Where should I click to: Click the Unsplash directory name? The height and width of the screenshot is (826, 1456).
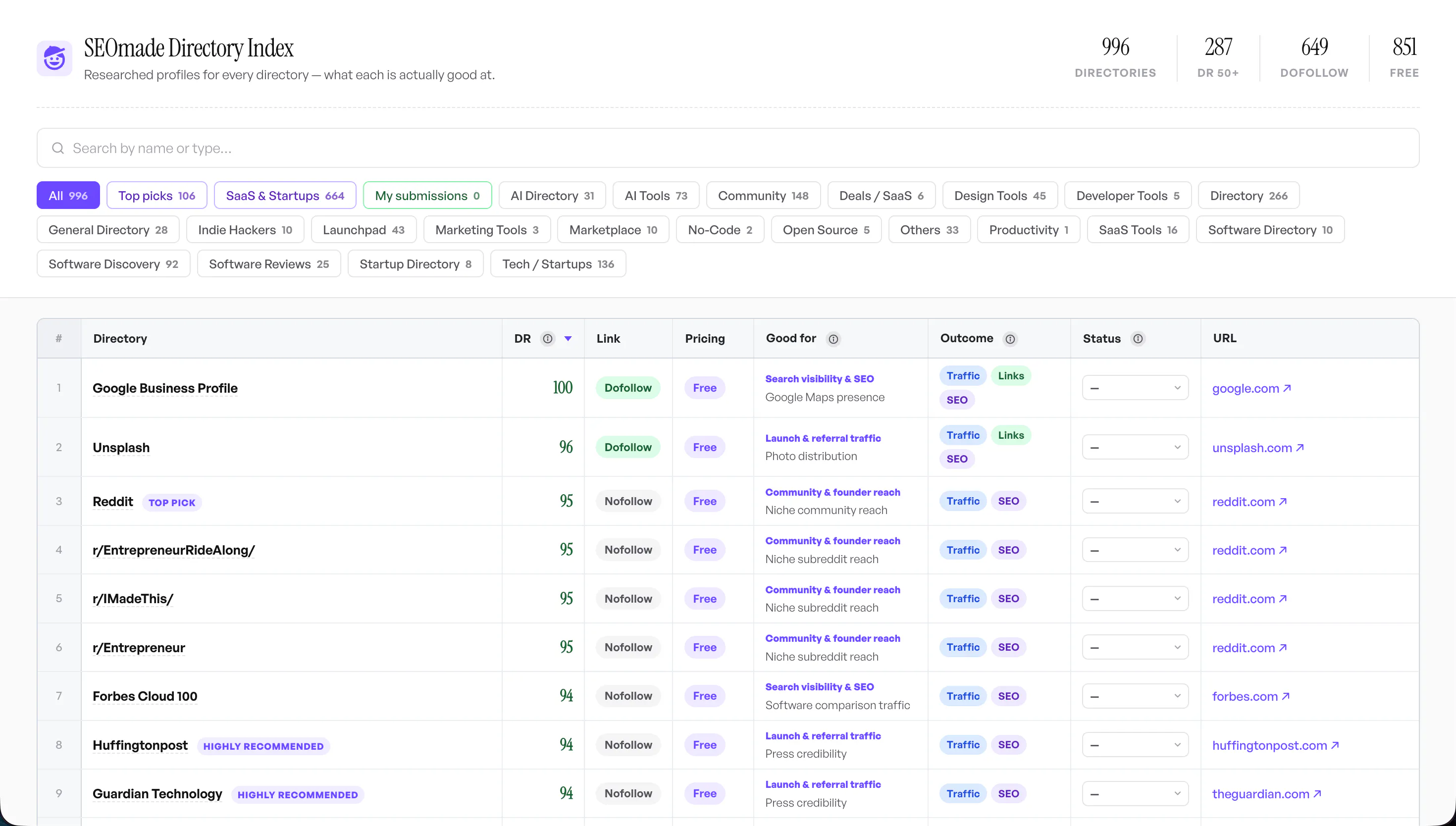(121, 448)
